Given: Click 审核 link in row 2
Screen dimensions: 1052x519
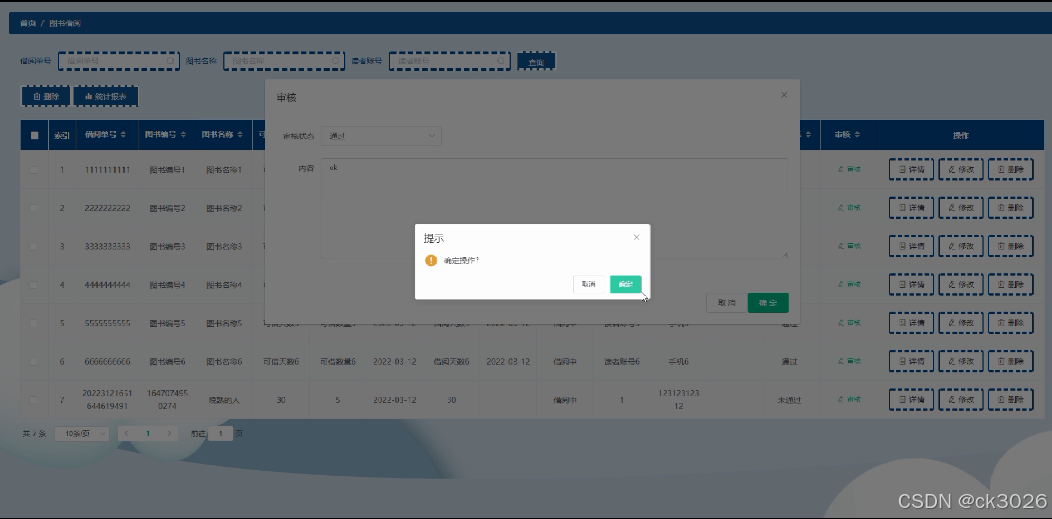Looking at the screenshot, I should (849, 208).
